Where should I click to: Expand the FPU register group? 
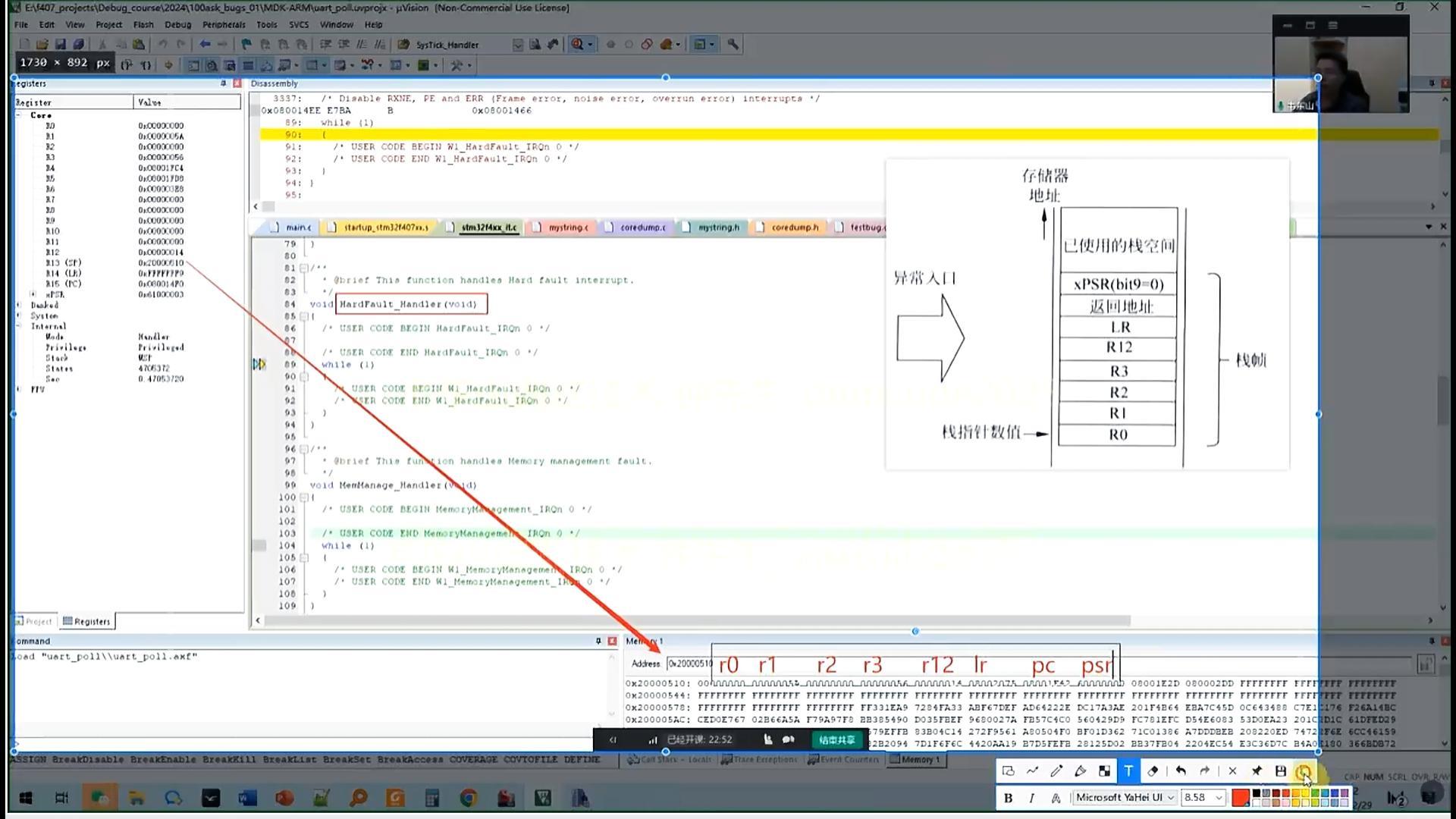click(19, 389)
